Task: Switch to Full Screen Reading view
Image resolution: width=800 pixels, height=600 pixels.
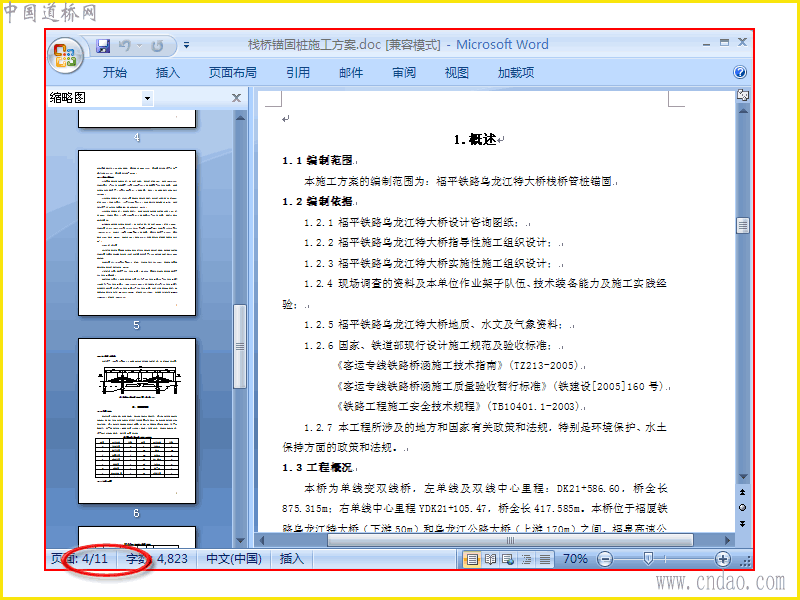Action: (x=490, y=559)
